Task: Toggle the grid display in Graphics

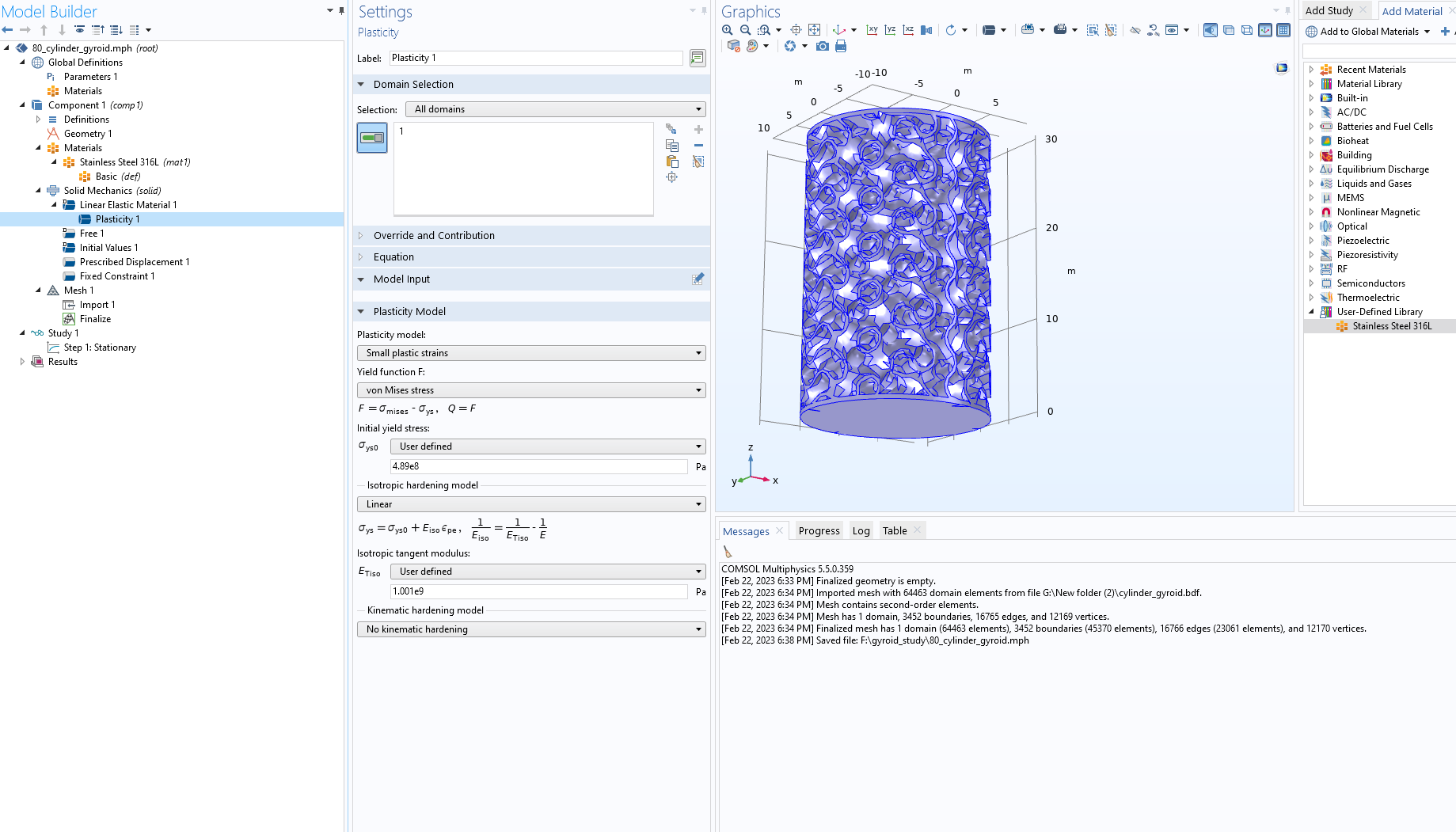Action: (1283, 30)
